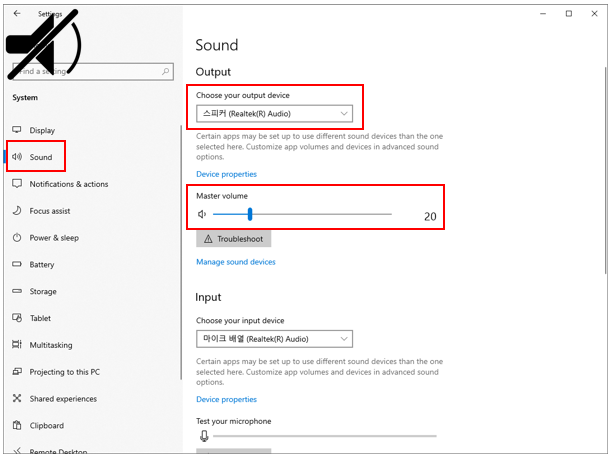614x458 pixels.
Task: Close the Settings window
Action: [x=594, y=14]
